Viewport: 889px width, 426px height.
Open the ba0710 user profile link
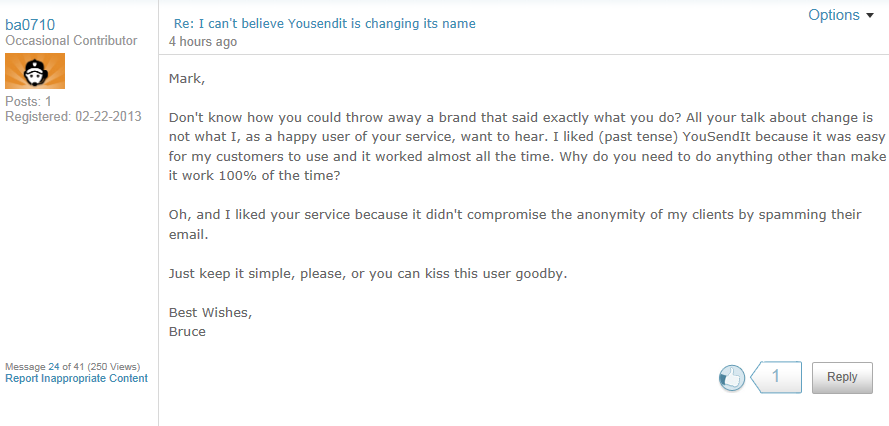tap(30, 24)
